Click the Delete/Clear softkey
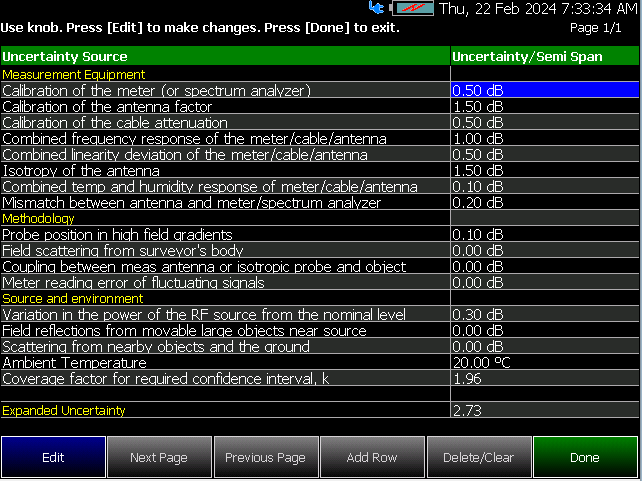This screenshot has height=481, width=642. click(479, 457)
